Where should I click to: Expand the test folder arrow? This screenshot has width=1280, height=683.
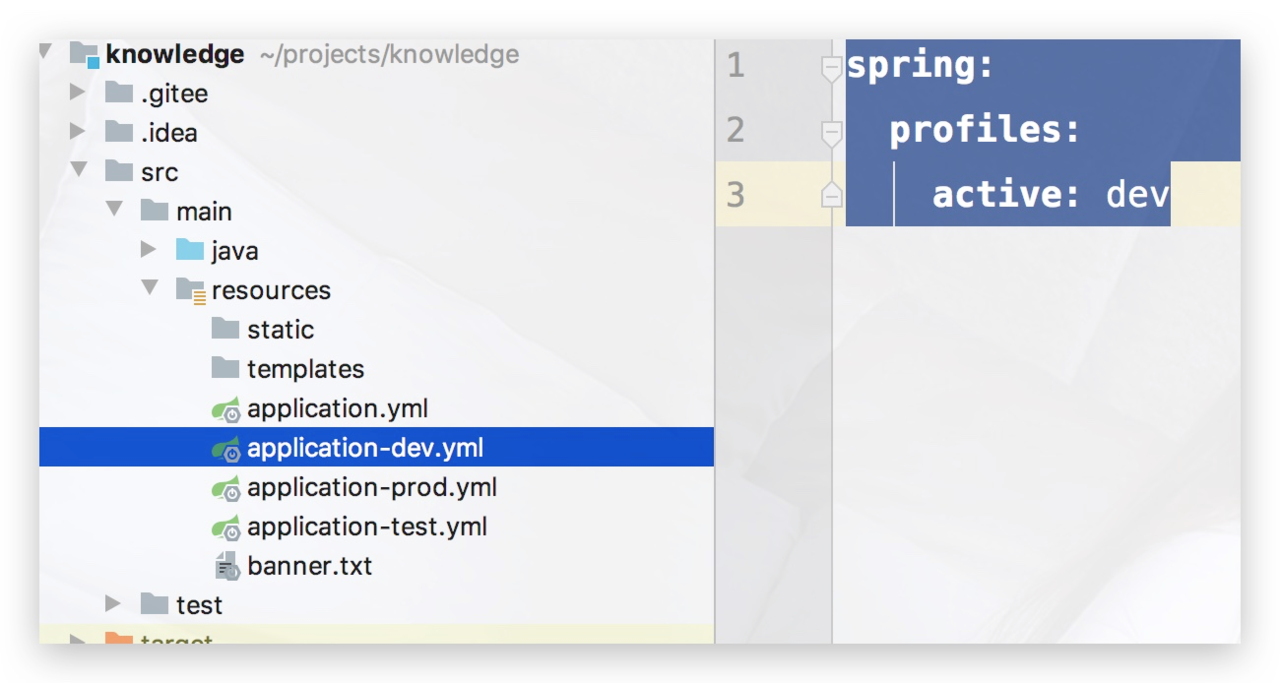[x=114, y=604]
